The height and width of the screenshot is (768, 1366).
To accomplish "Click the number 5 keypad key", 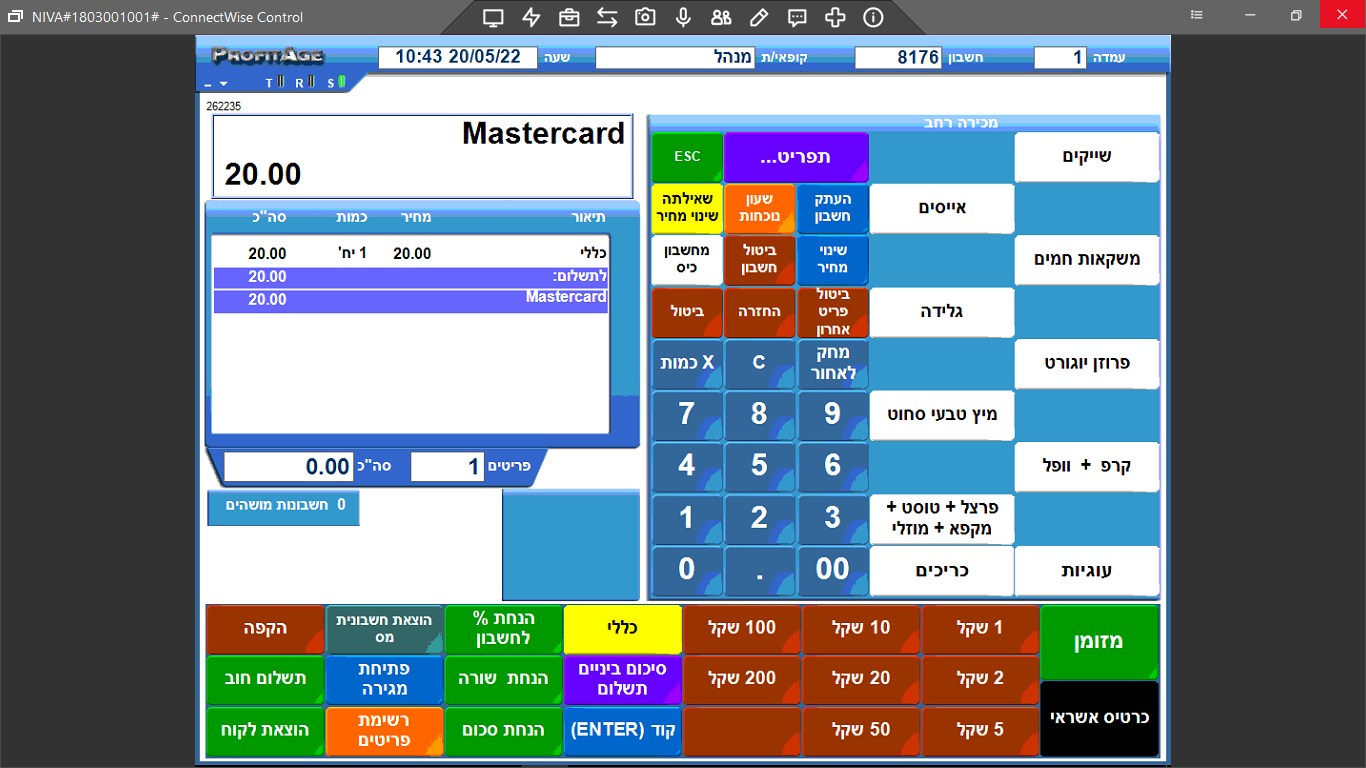I will [x=760, y=467].
